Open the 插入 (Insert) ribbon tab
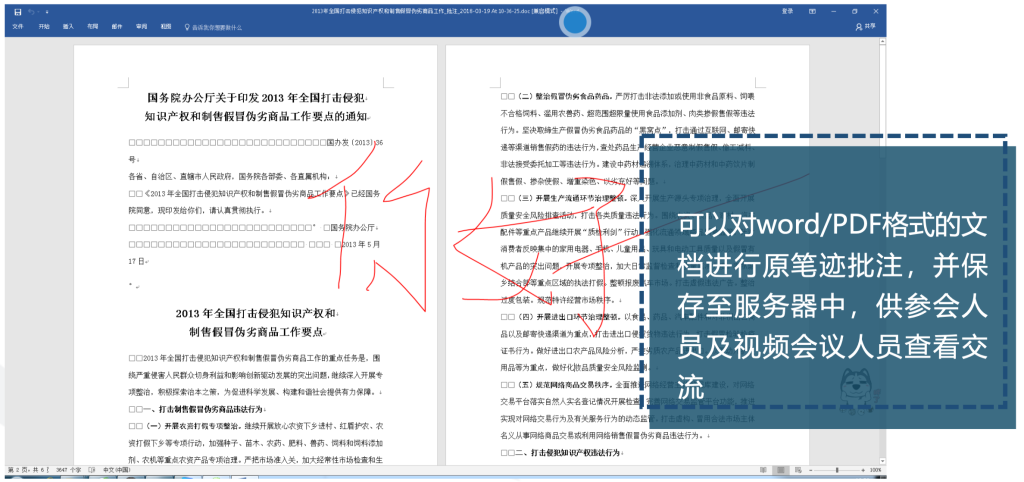1024x482 pixels. tap(68, 27)
